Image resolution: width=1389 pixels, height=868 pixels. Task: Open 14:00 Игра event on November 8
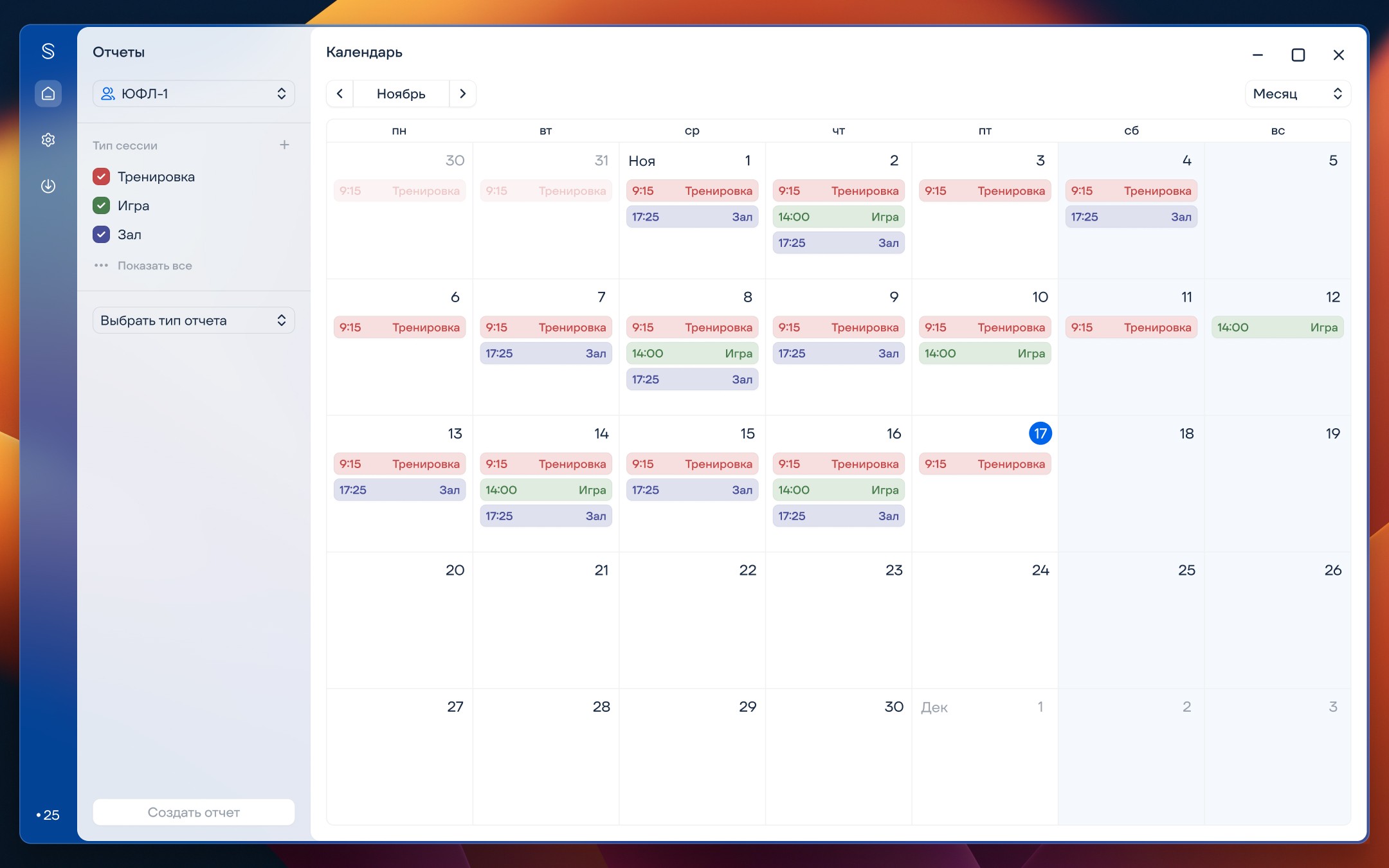(x=692, y=354)
